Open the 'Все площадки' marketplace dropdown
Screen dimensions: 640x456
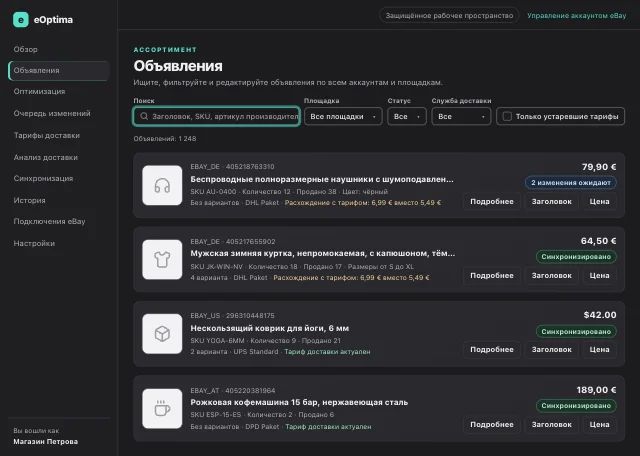343,116
